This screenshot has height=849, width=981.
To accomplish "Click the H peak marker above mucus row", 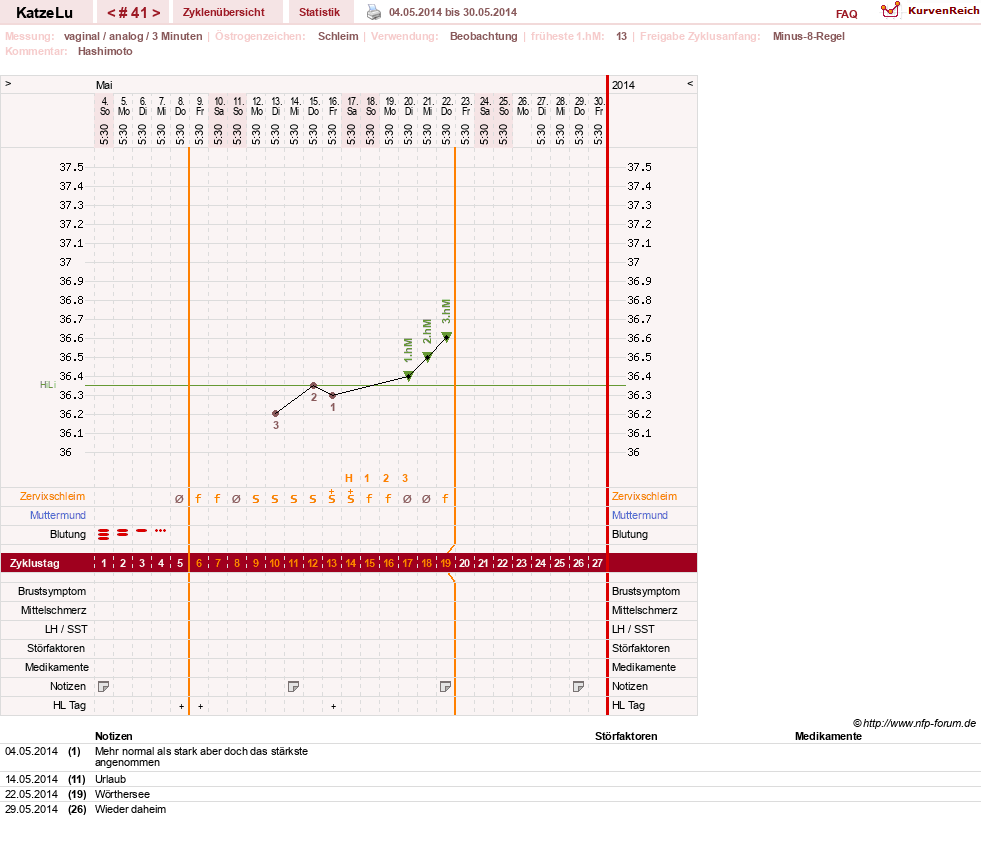I will coord(349,478).
